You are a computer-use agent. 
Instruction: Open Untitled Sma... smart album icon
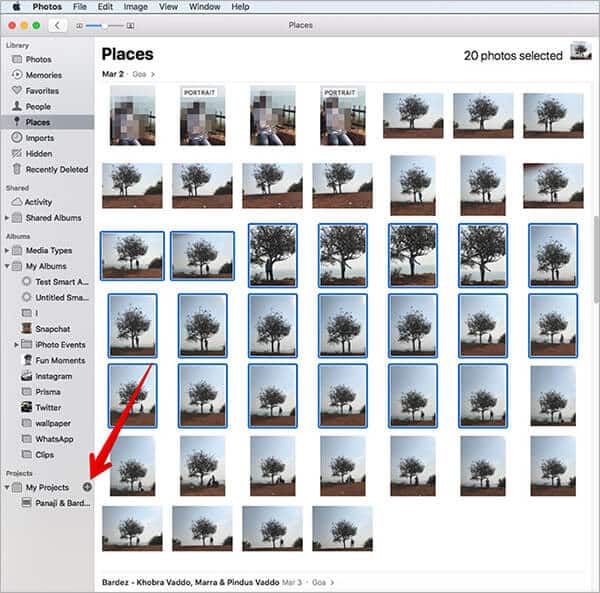tap(26, 297)
